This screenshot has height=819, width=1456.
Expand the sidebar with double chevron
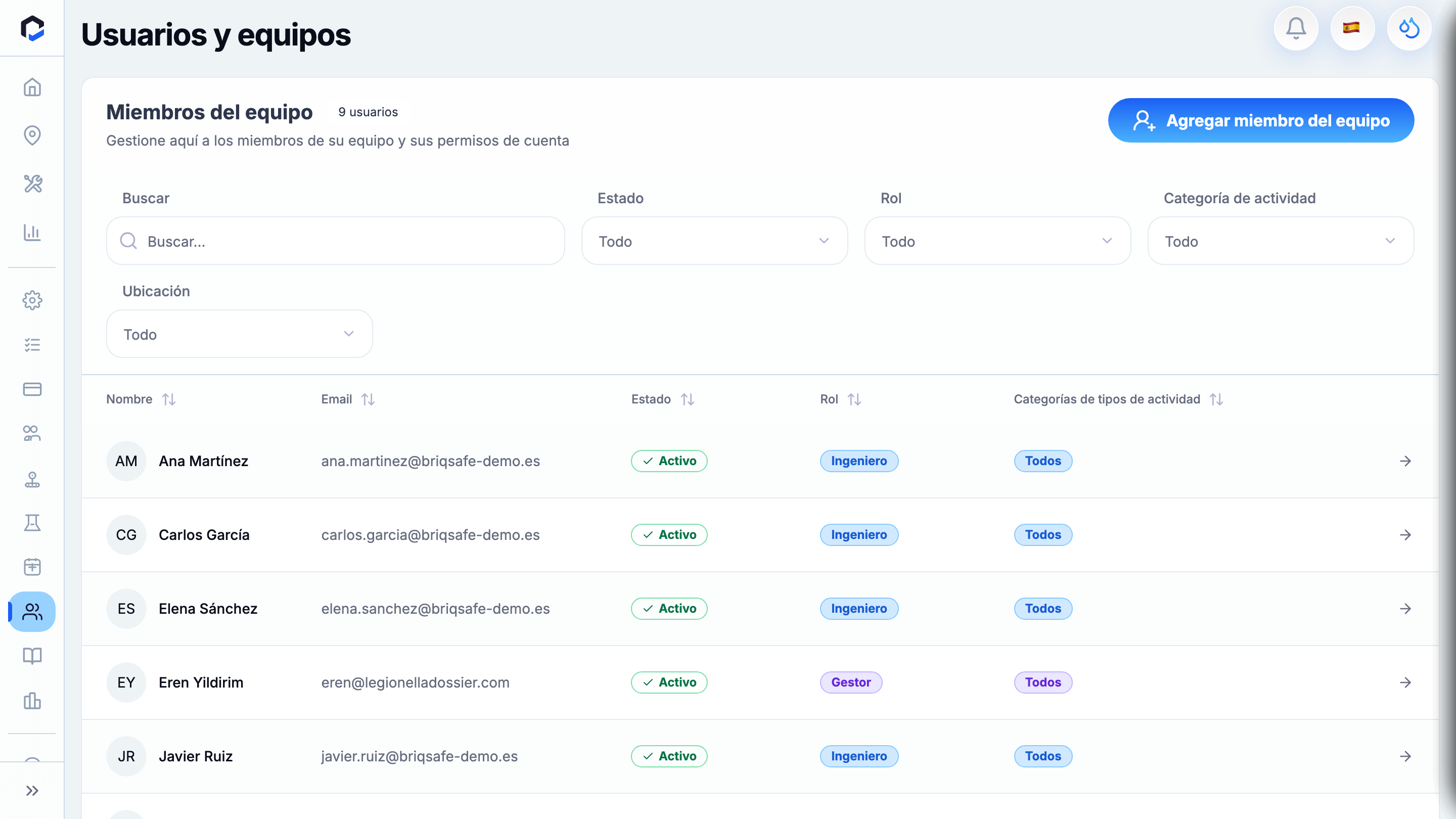coord(32,790)
